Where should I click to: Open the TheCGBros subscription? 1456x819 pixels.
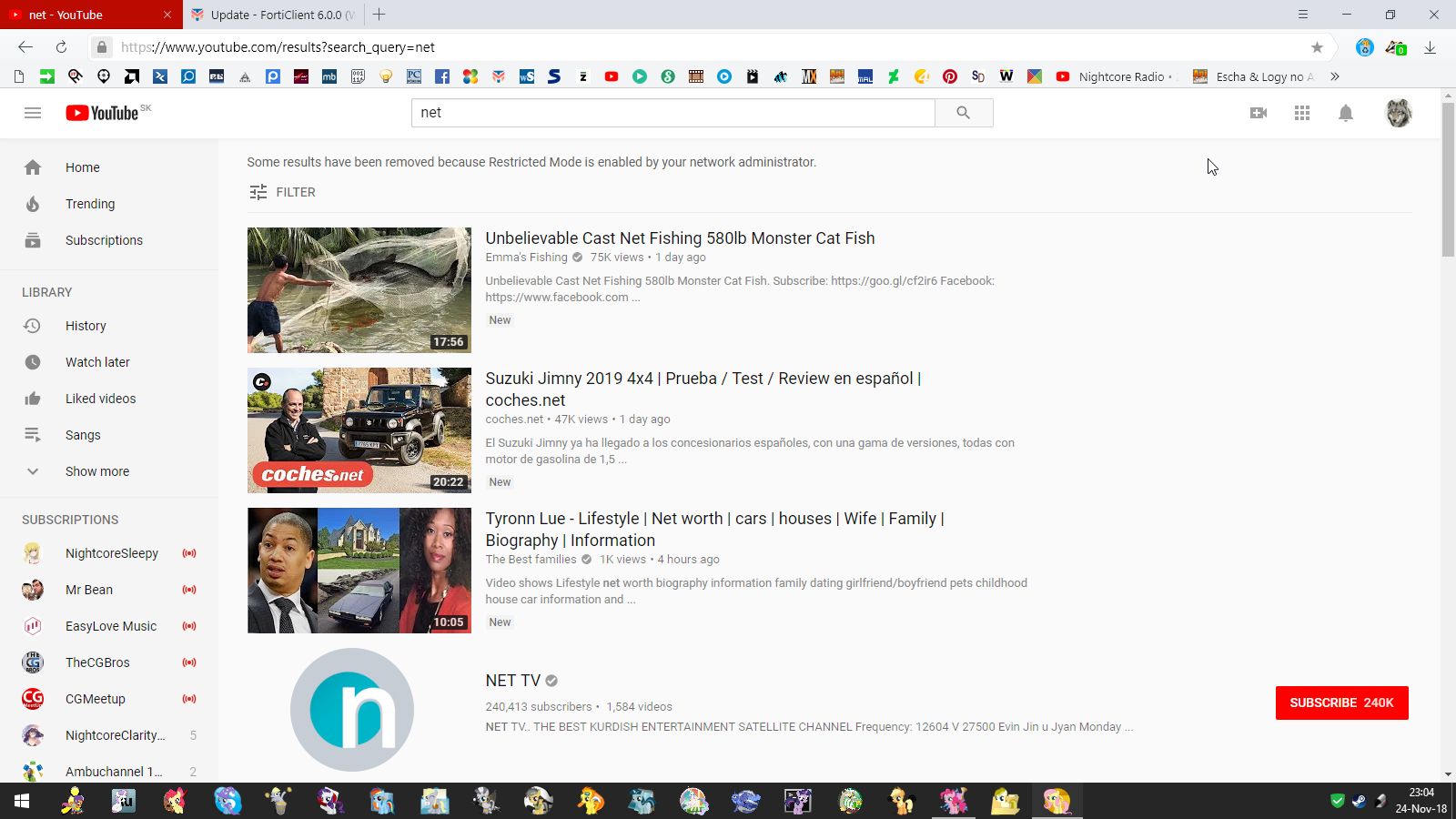(109, 662)
